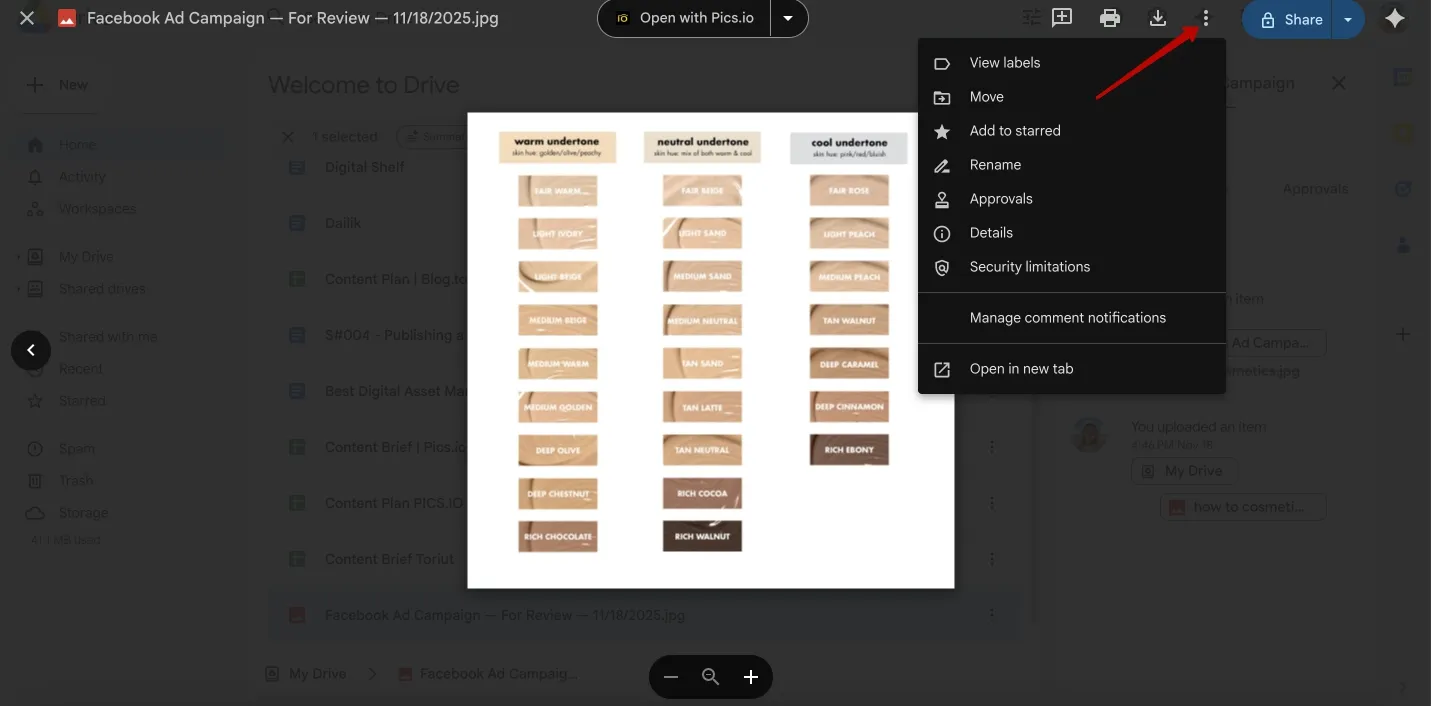Open Approvals from the menu
This screenshot has height=706, width=1431.
click(1072, 199)
